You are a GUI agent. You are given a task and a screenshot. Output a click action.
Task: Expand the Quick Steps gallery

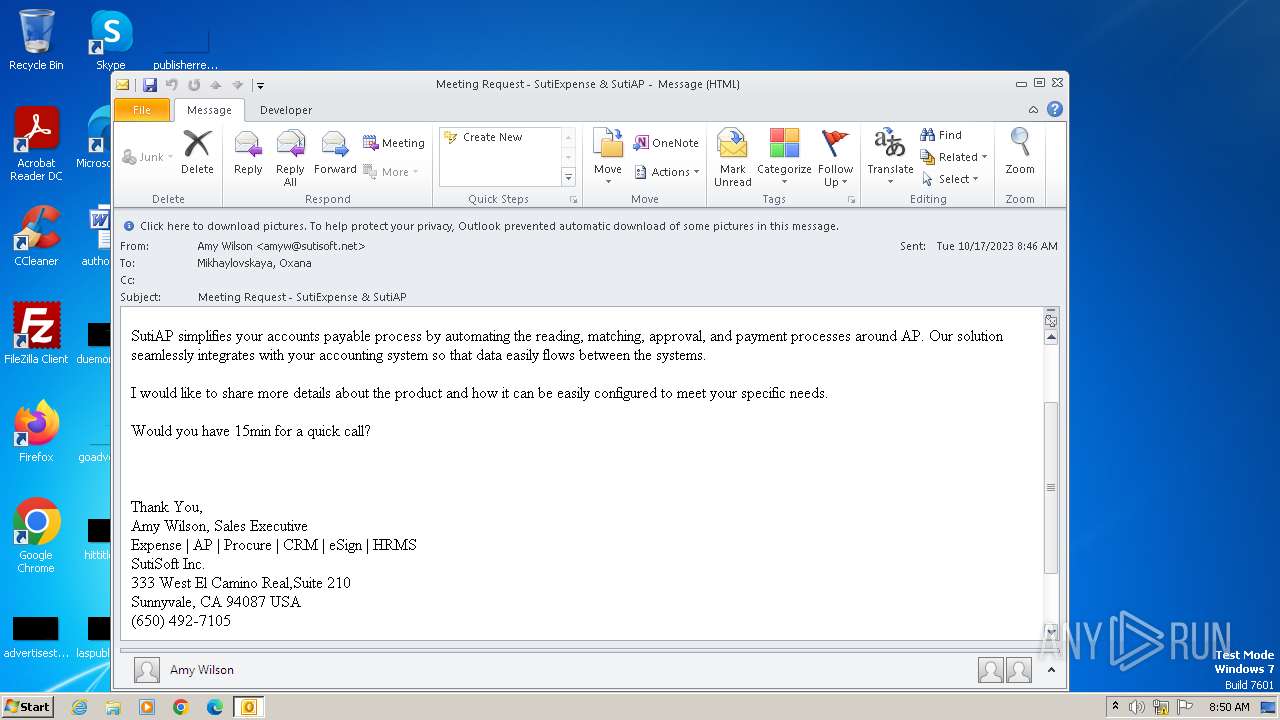tap(568, 177)
